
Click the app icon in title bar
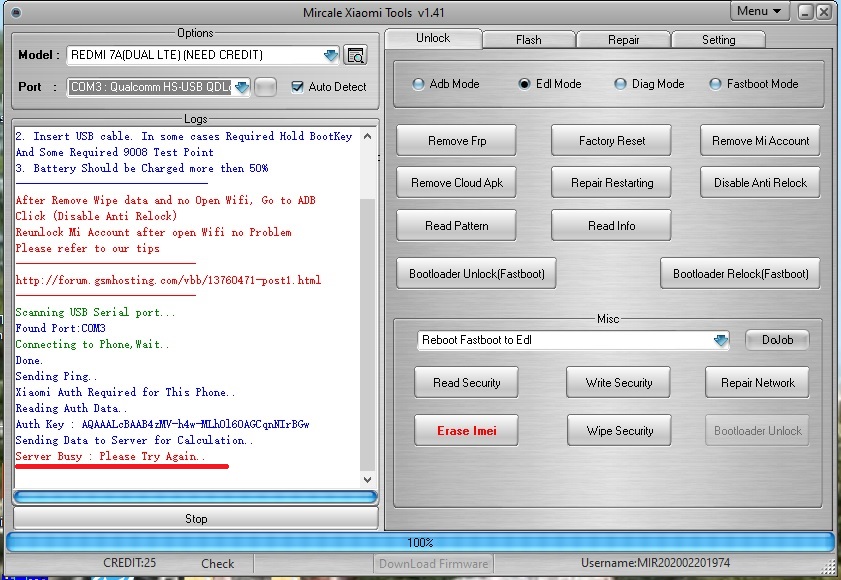coord(16,12)
